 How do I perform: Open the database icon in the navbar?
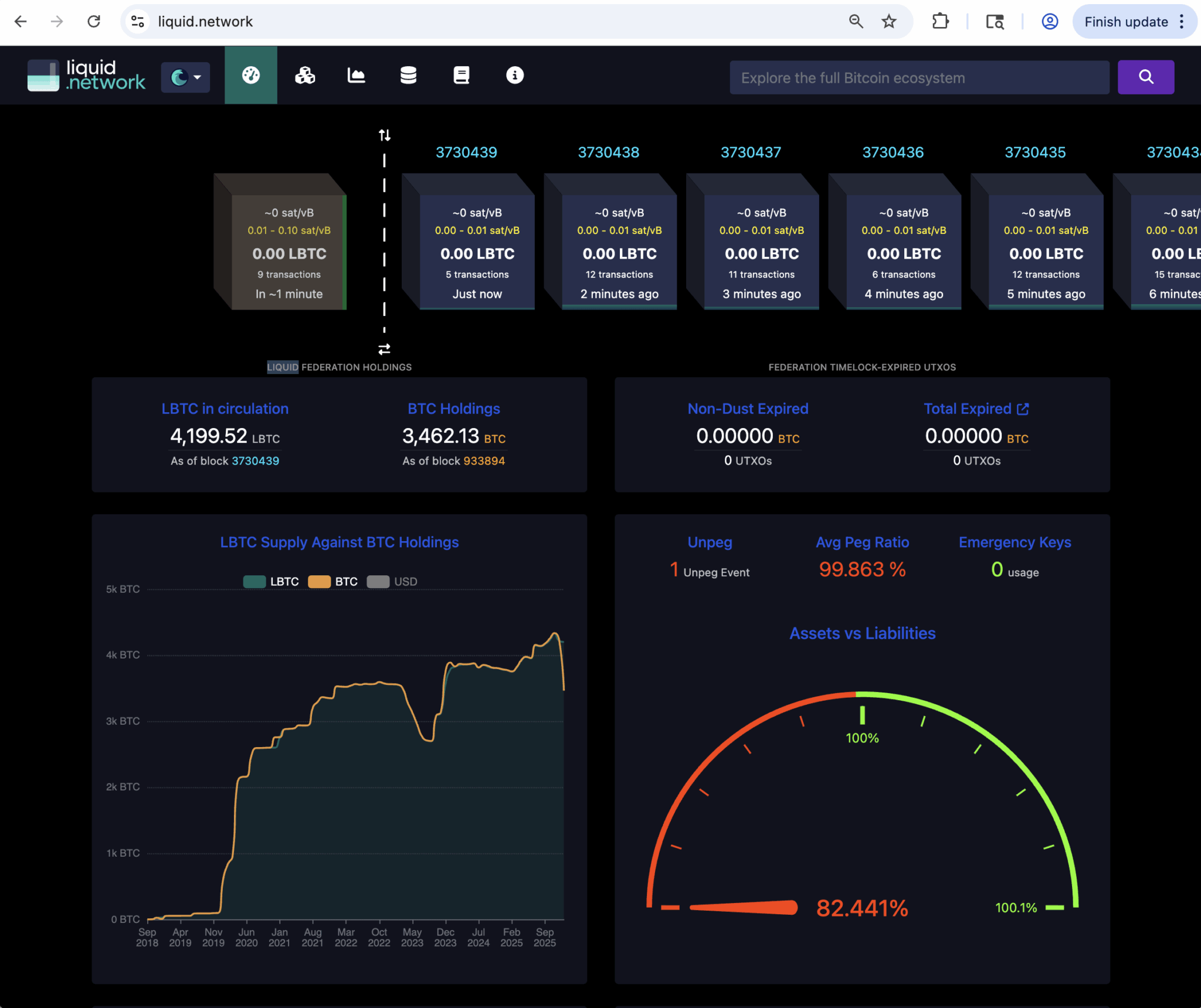(408, 75)
